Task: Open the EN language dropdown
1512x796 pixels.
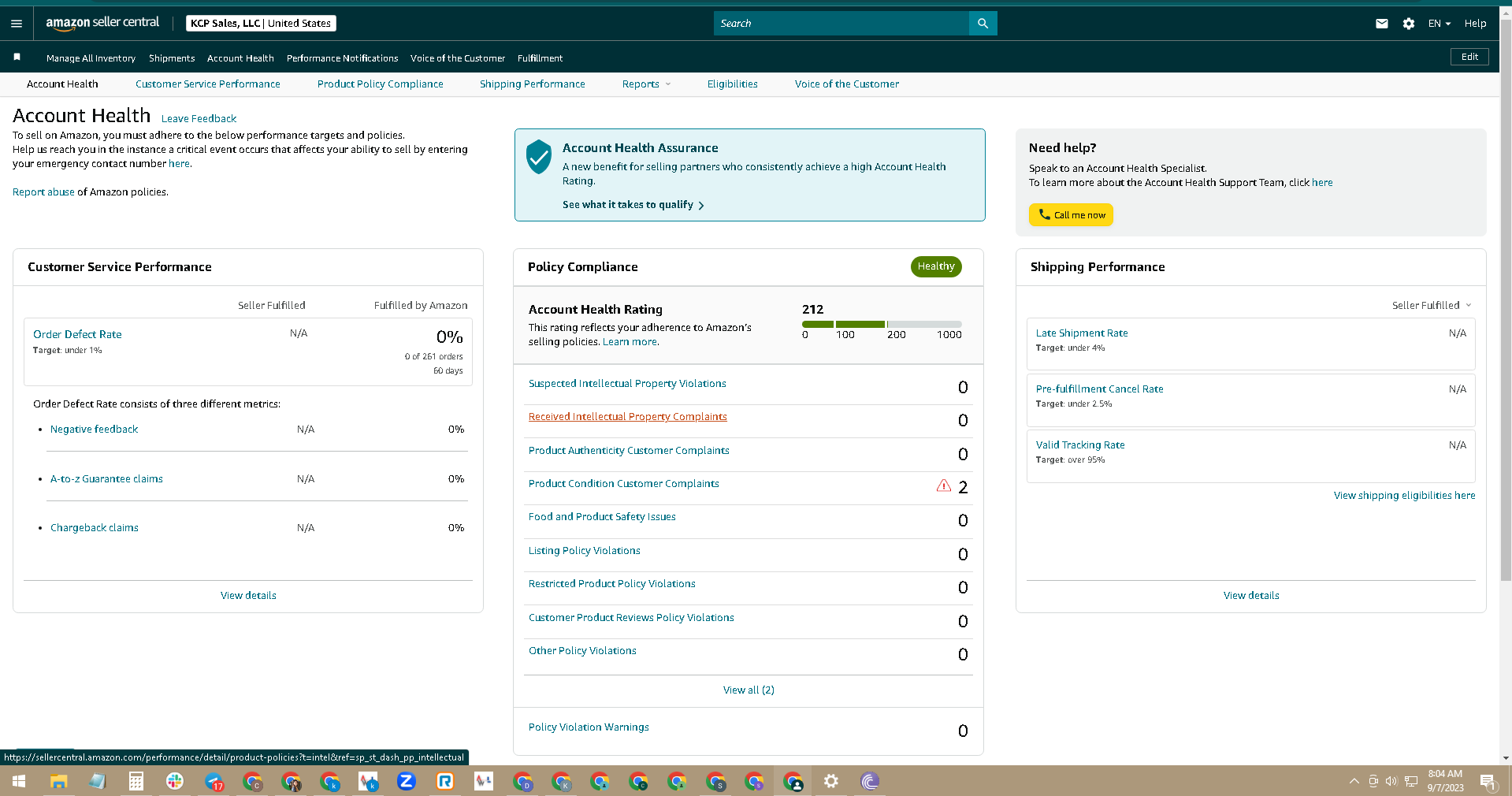Action: pyautogui.click(x=1439, y=24)
